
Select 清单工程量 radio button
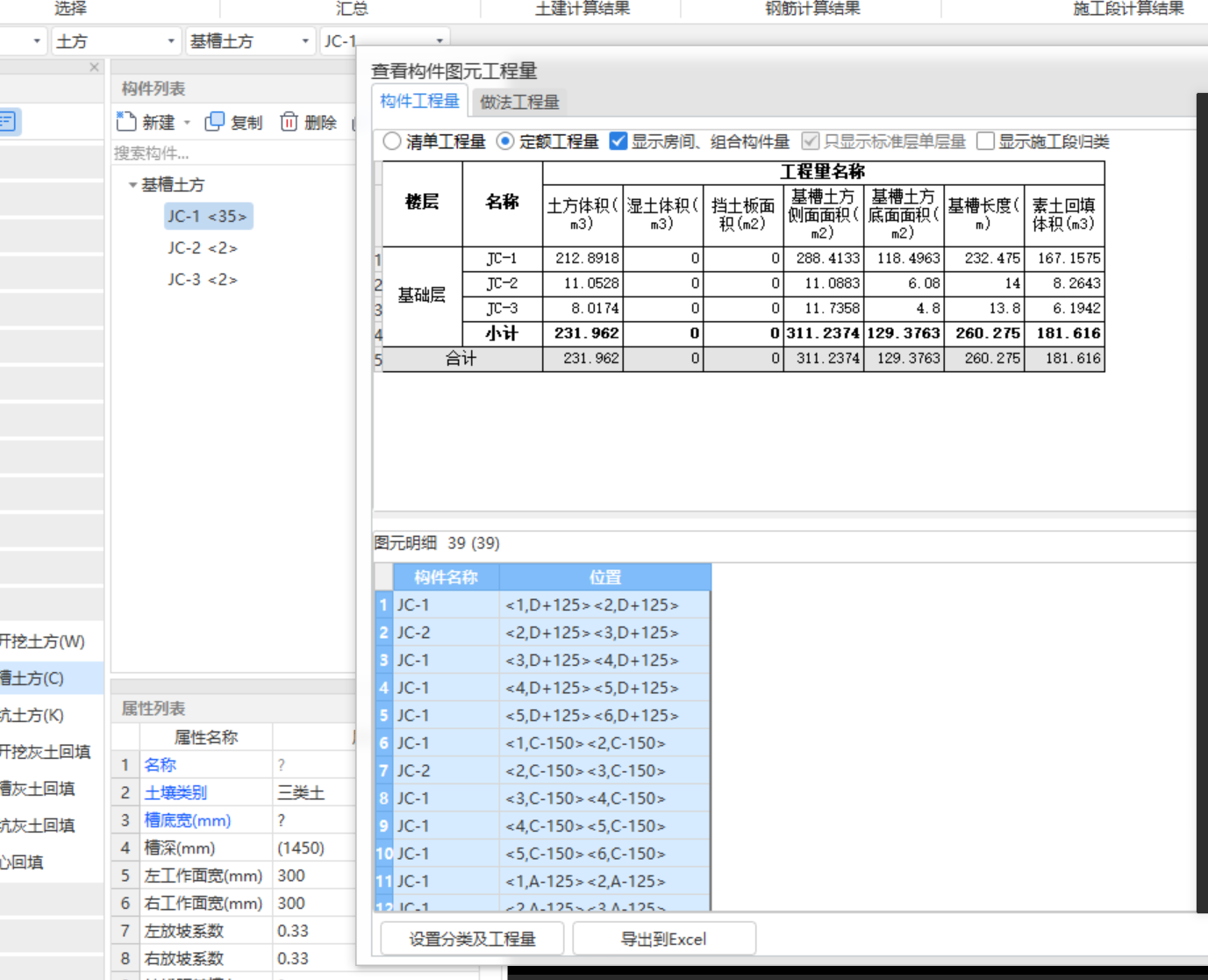(392, 141)
